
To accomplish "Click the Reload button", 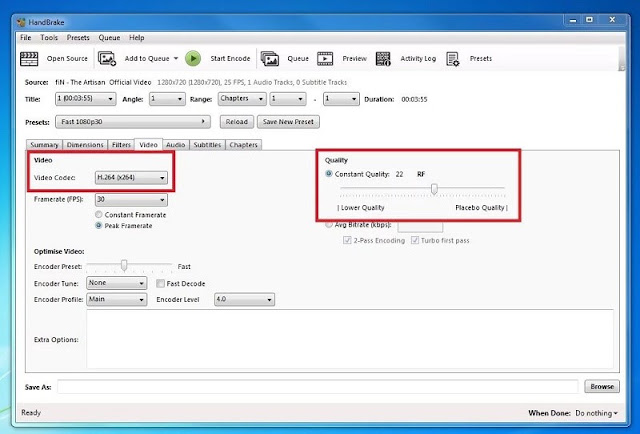I will (237, 122).
